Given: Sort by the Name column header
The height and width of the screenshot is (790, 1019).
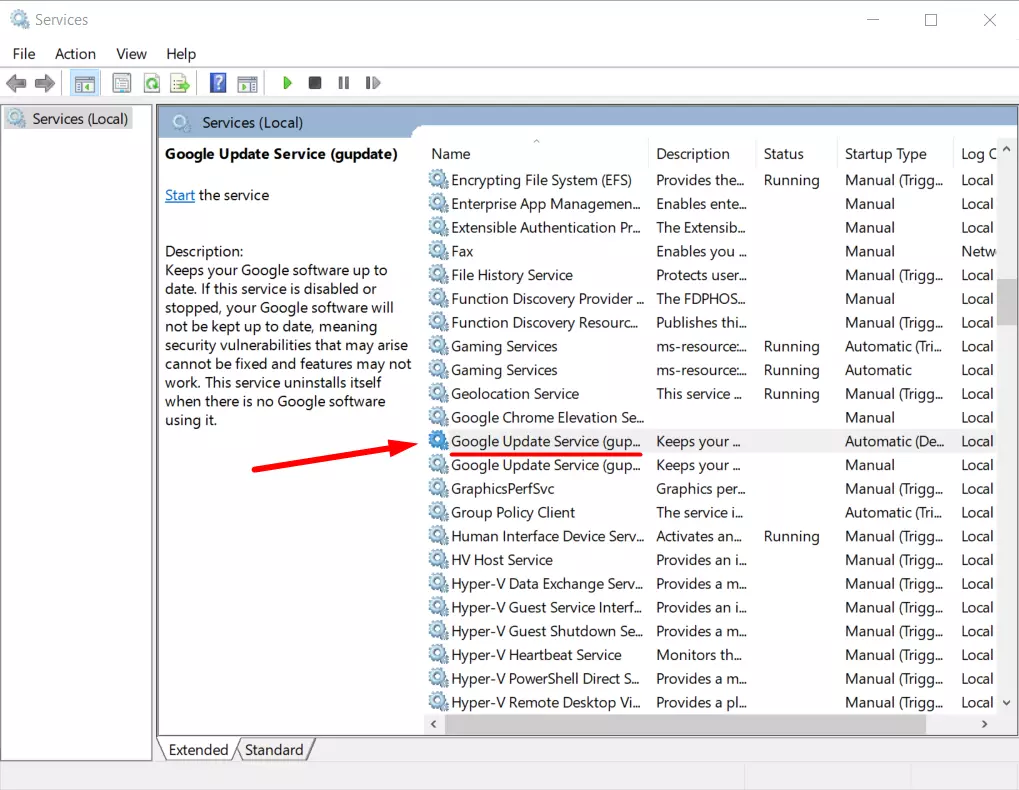Looking at the screenshot, I should pyautogui.click(x=536, y=154).
